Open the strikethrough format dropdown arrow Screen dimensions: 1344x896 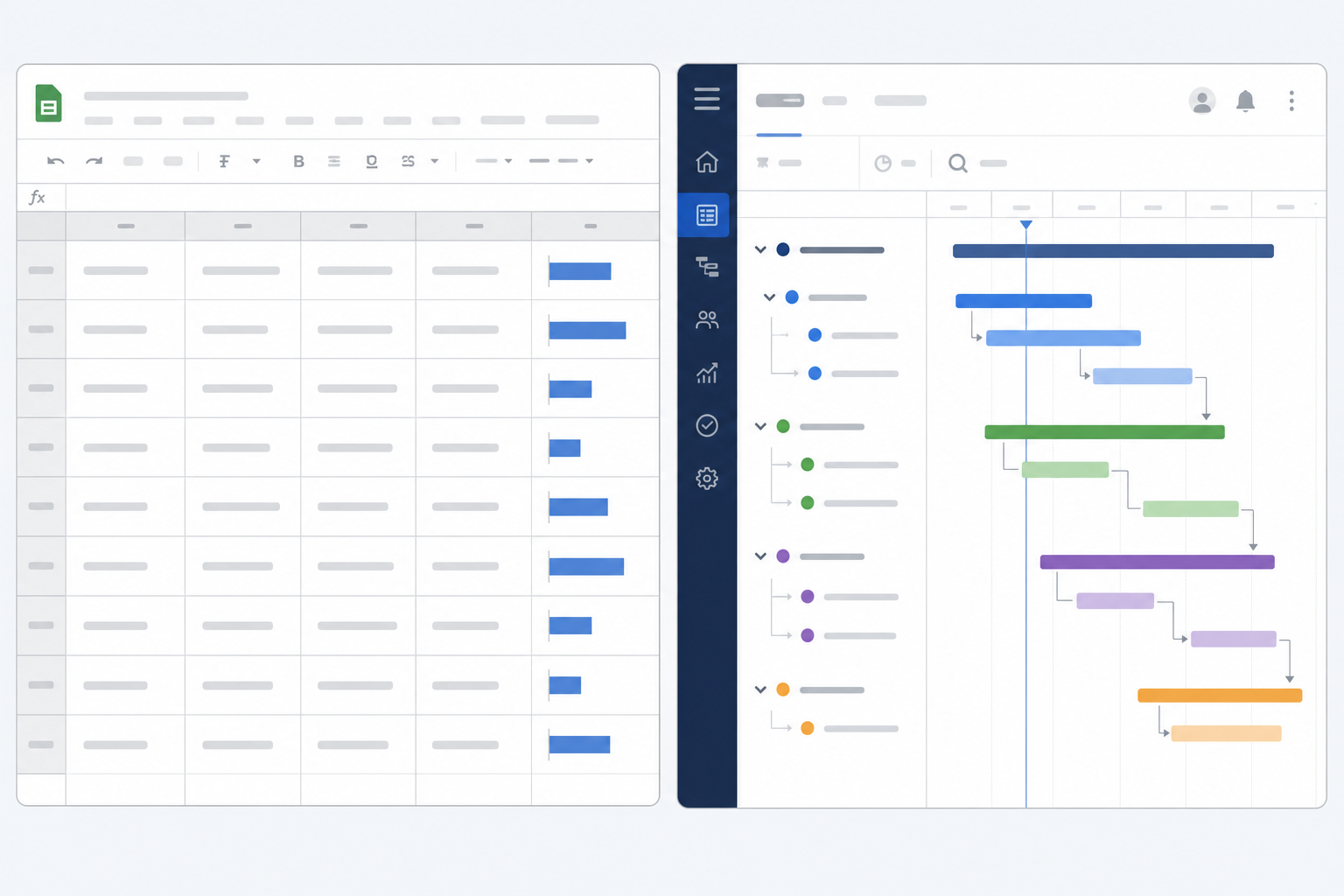(435, 161)
